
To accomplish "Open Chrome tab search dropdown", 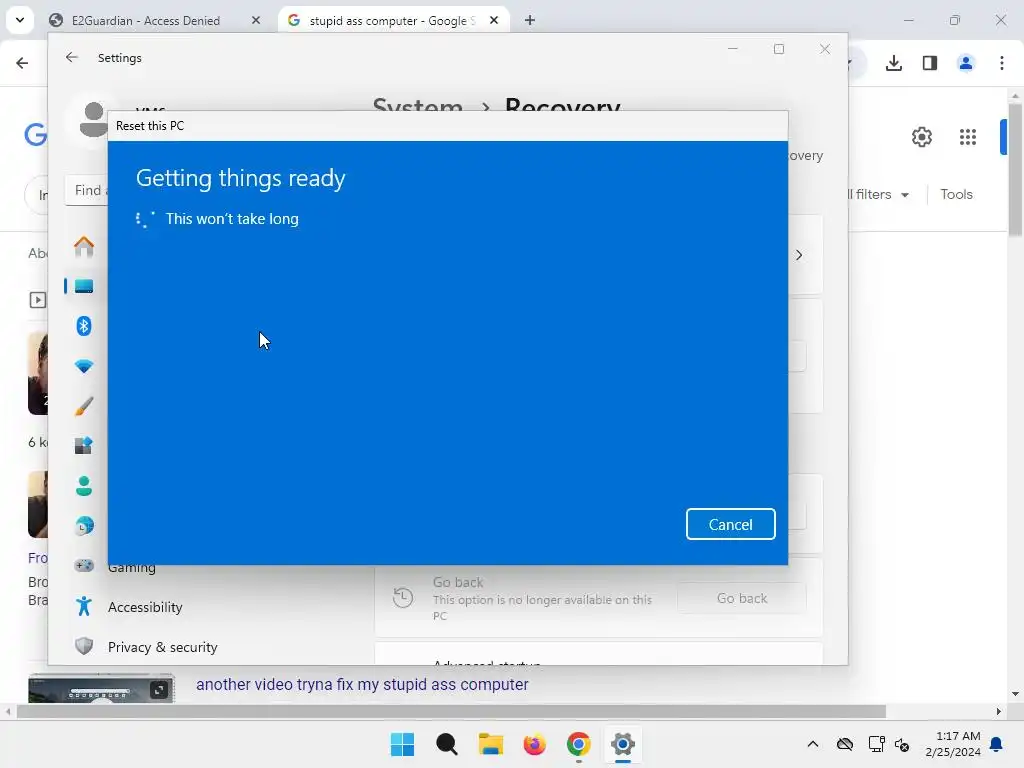I will click(x=20, y=20).
